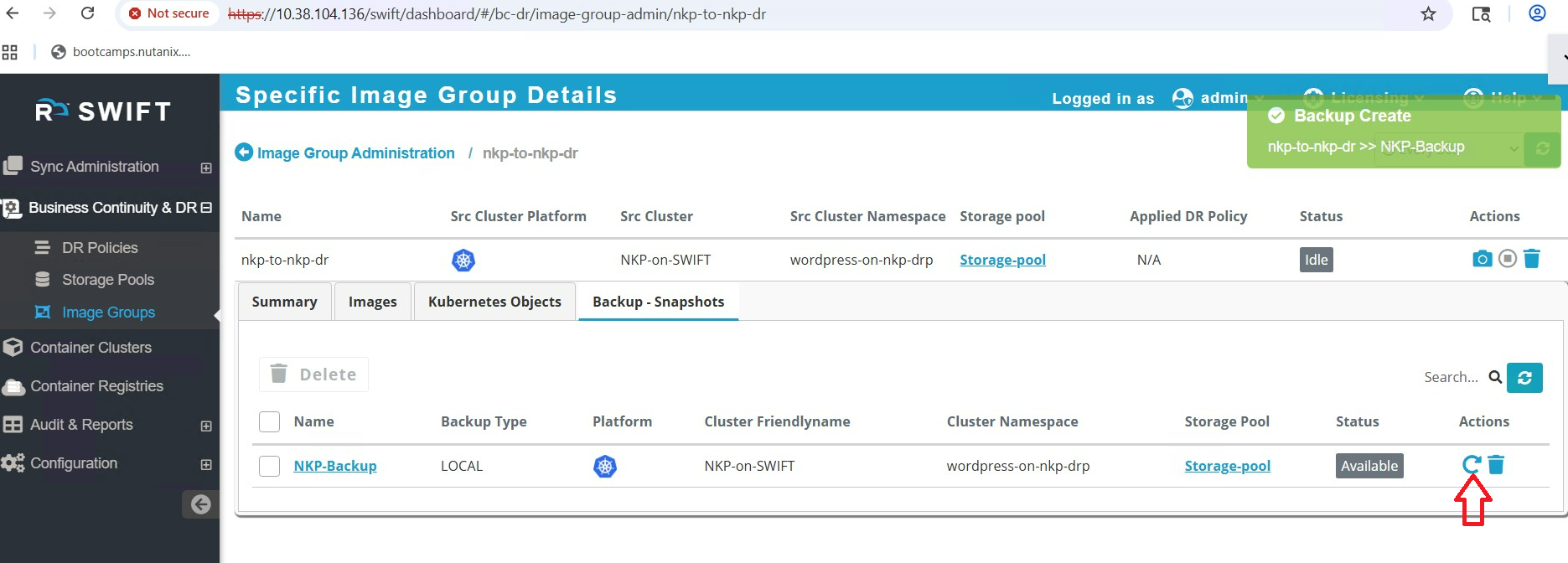Open Storage-pool link in image group row
1568x563 pixels.
(1002, 260)
